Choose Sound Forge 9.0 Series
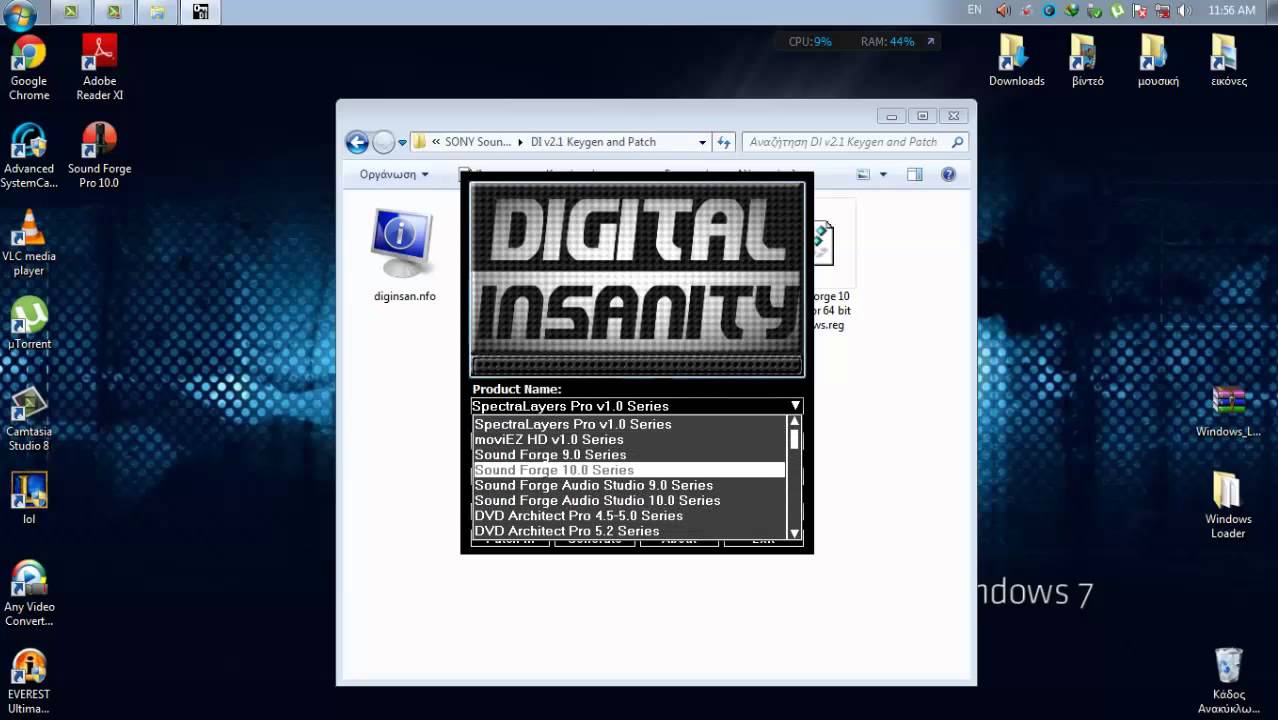The height and width of the screenshot is (720, 1278). [629, 454]
